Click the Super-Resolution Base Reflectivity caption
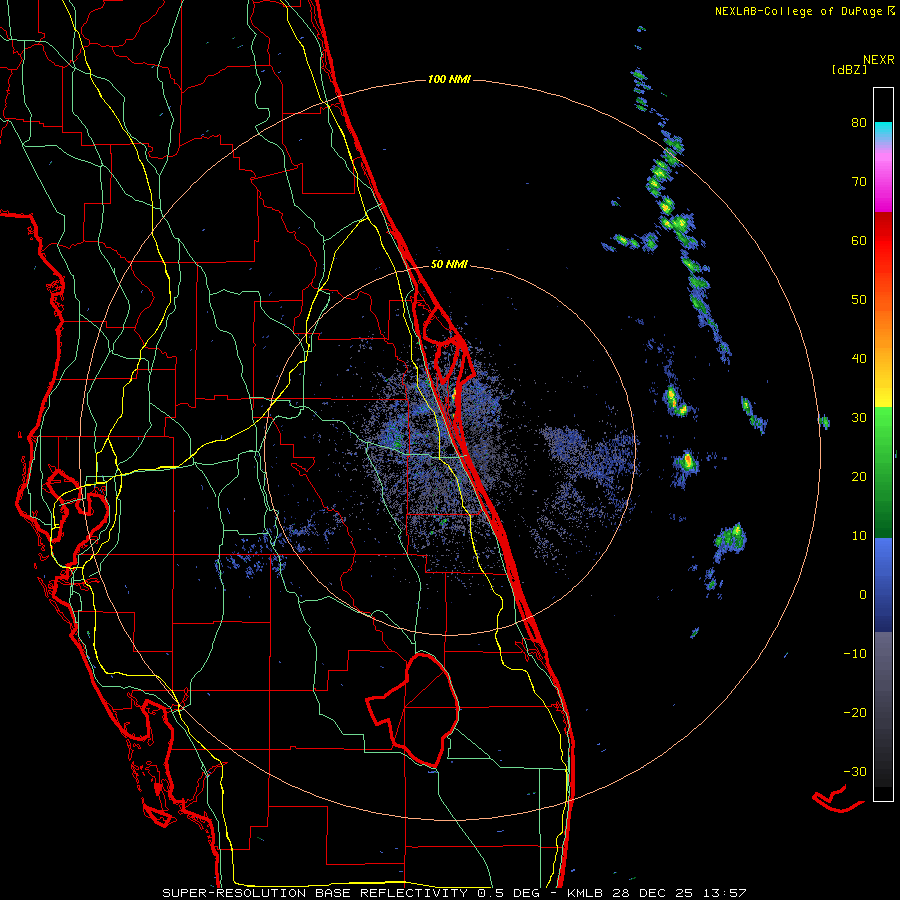 351,893
